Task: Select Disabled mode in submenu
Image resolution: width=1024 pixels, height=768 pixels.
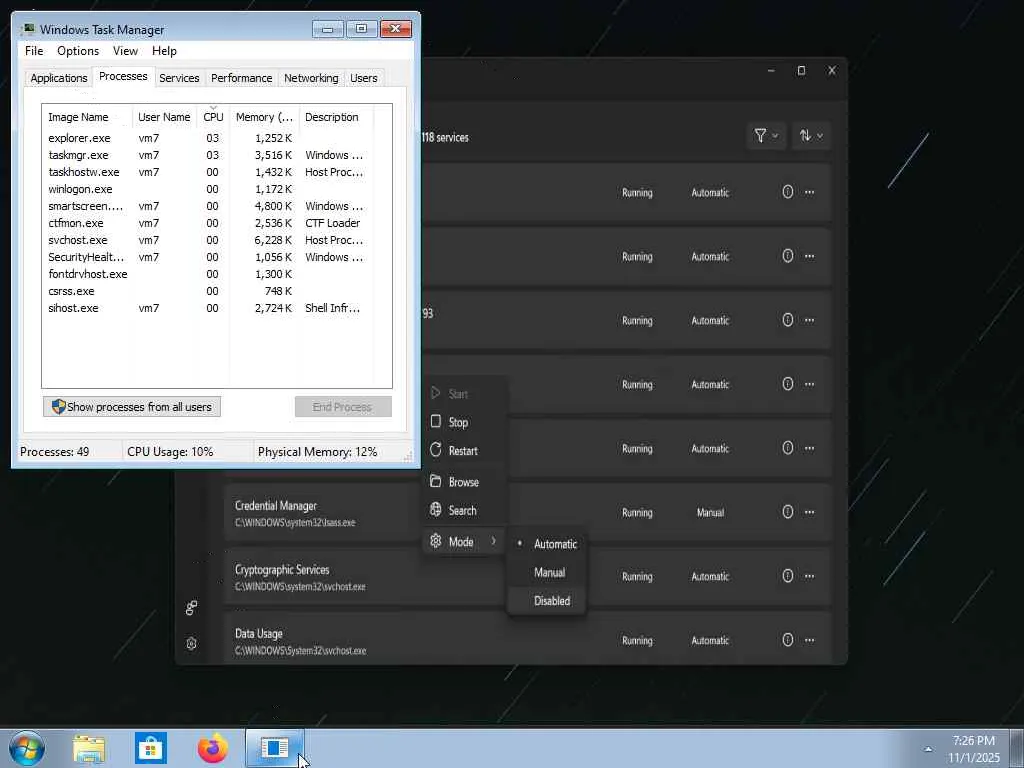Action: click(x=547, y=601)
